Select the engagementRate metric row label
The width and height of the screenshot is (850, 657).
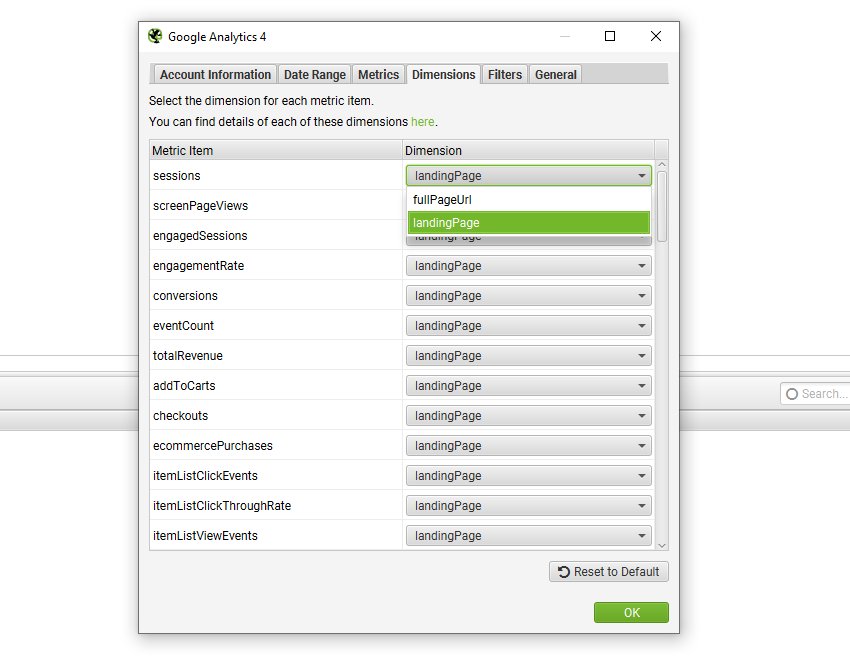pyautogui.click(x=198, y=266)
